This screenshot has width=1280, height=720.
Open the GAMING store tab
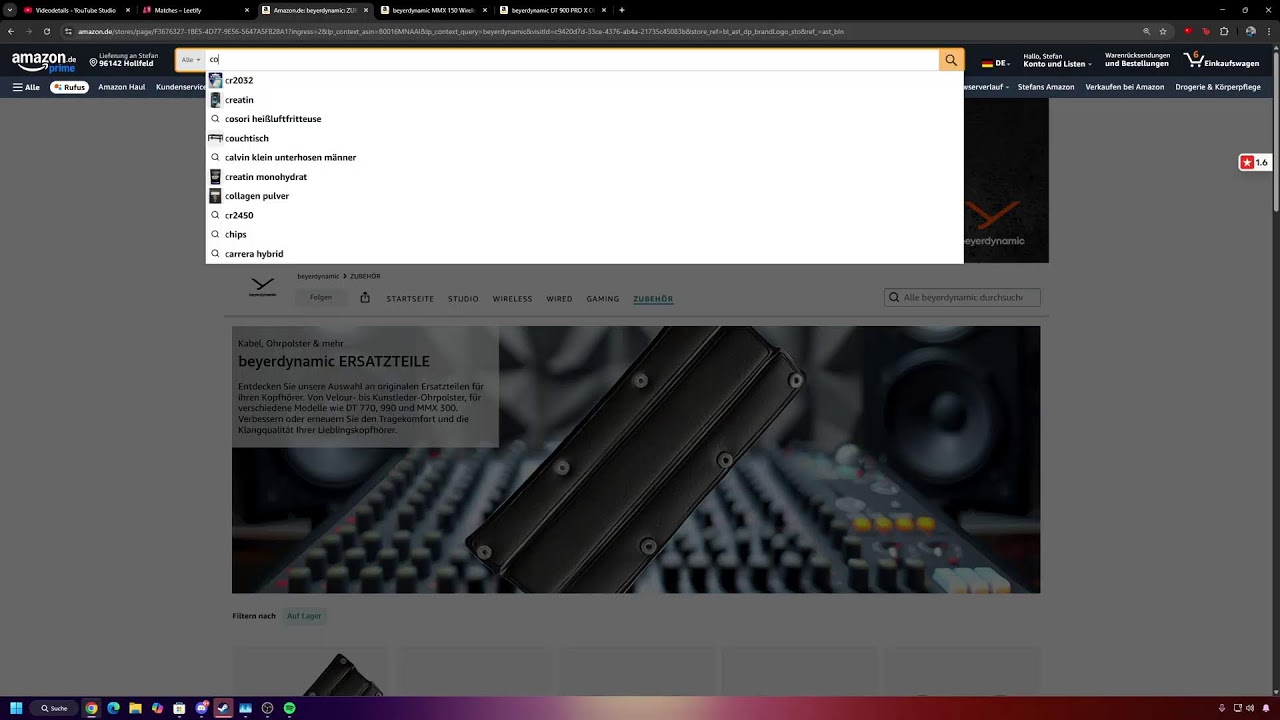[603, 299]
